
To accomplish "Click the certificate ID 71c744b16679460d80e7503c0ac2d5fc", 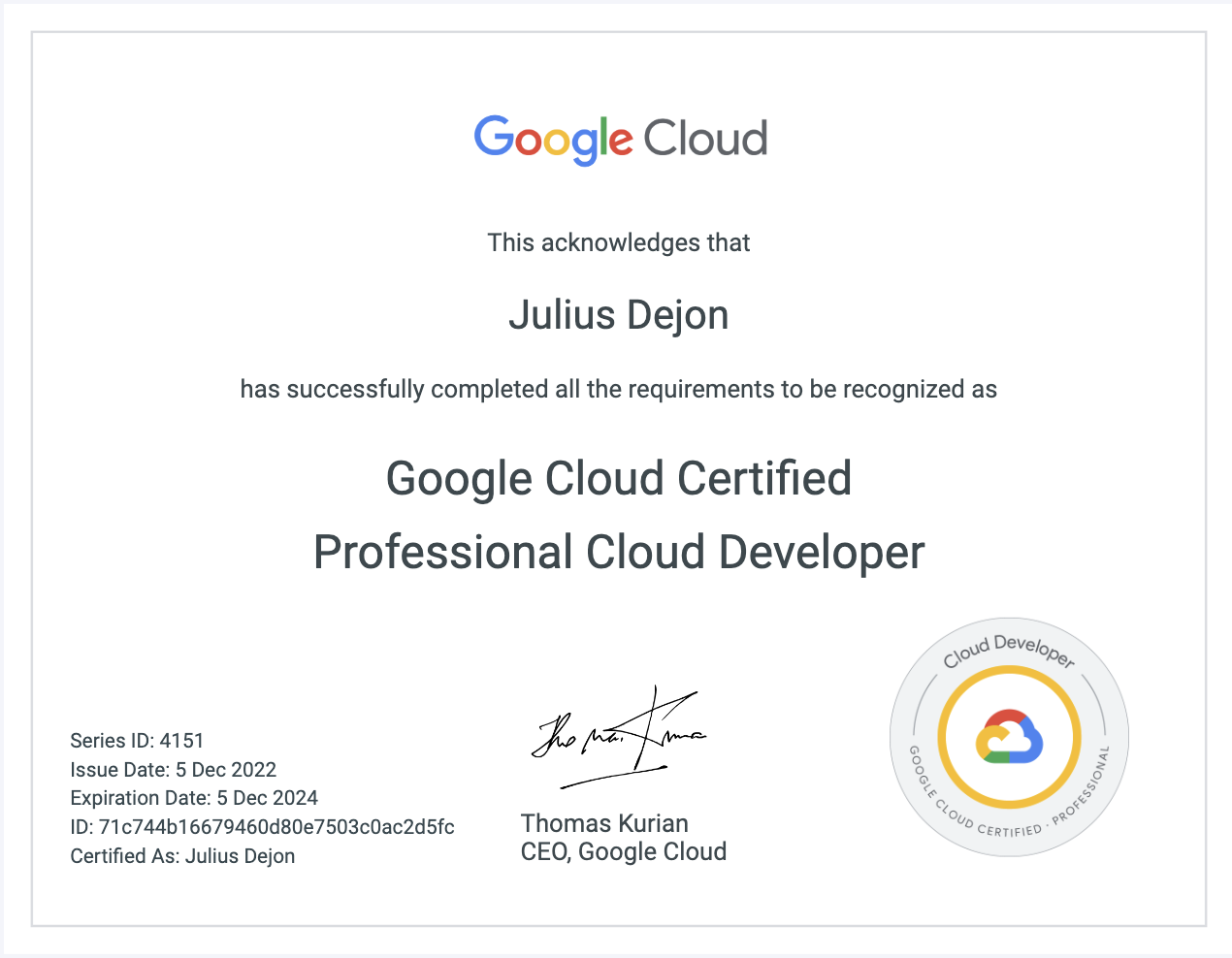I will [x=276, y=827].
